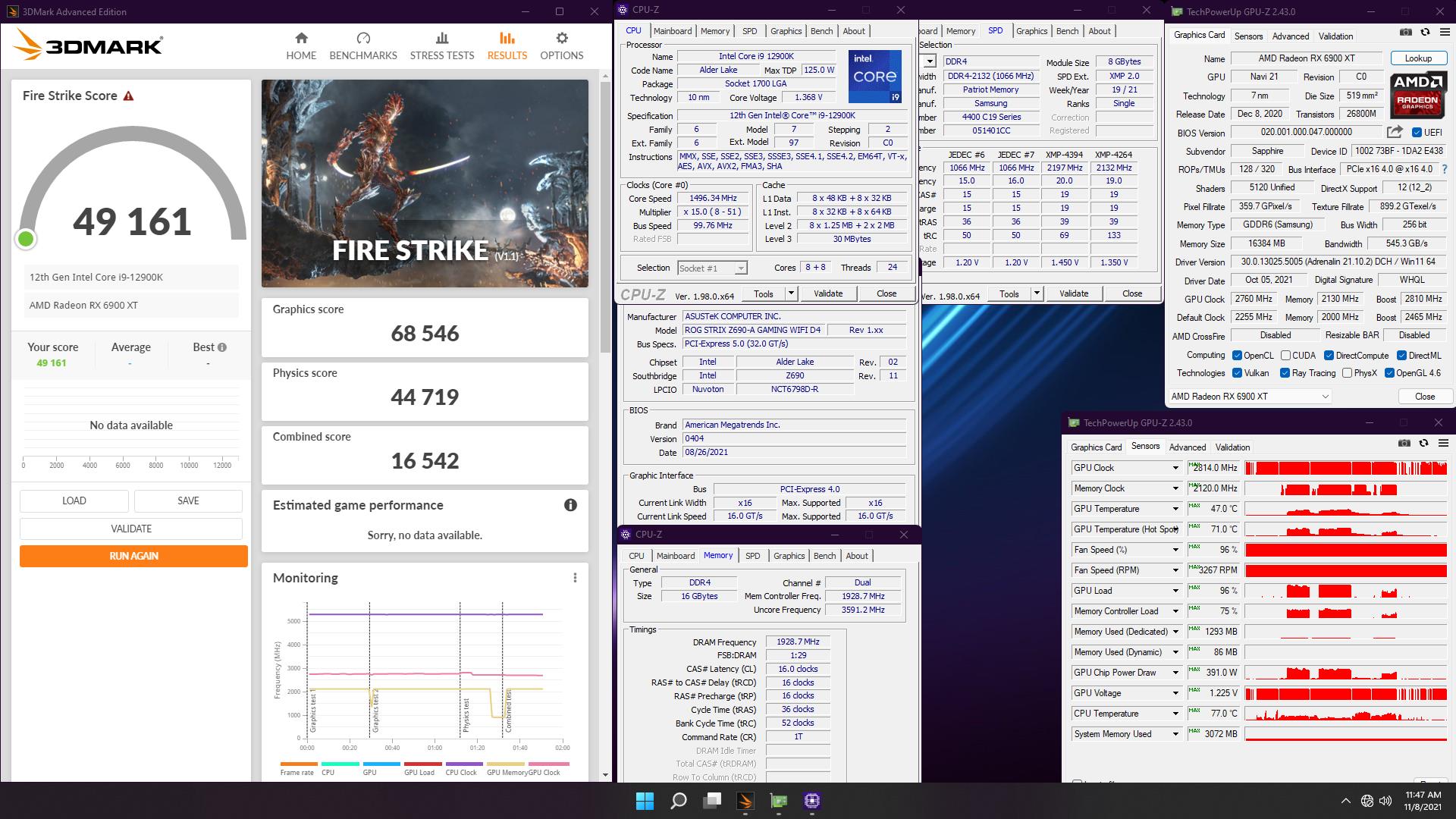Click the Fire Strike score gauge indicator
The width and height of the screenshot is (1456, 819).
pos(26,240)
